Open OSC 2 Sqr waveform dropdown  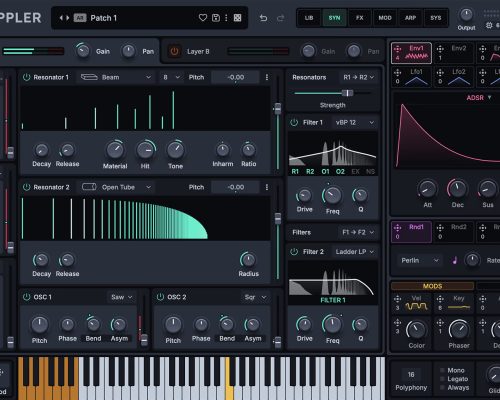(x=255, y=297)
